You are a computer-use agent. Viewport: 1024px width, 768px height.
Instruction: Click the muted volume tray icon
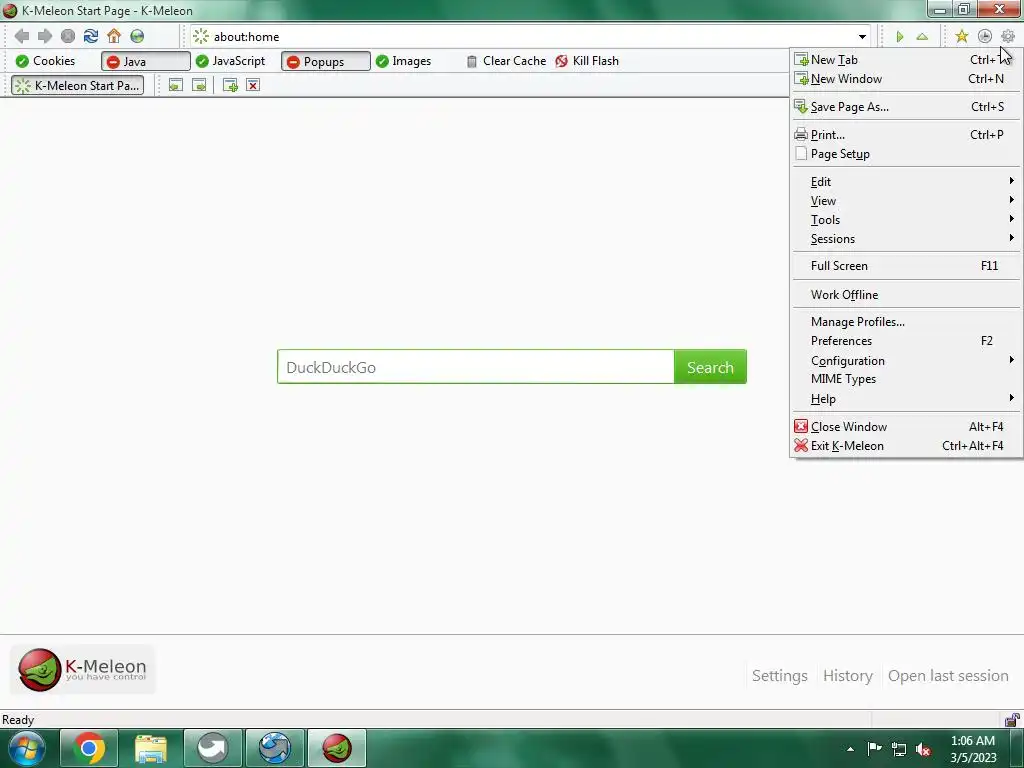pos(923,749)
